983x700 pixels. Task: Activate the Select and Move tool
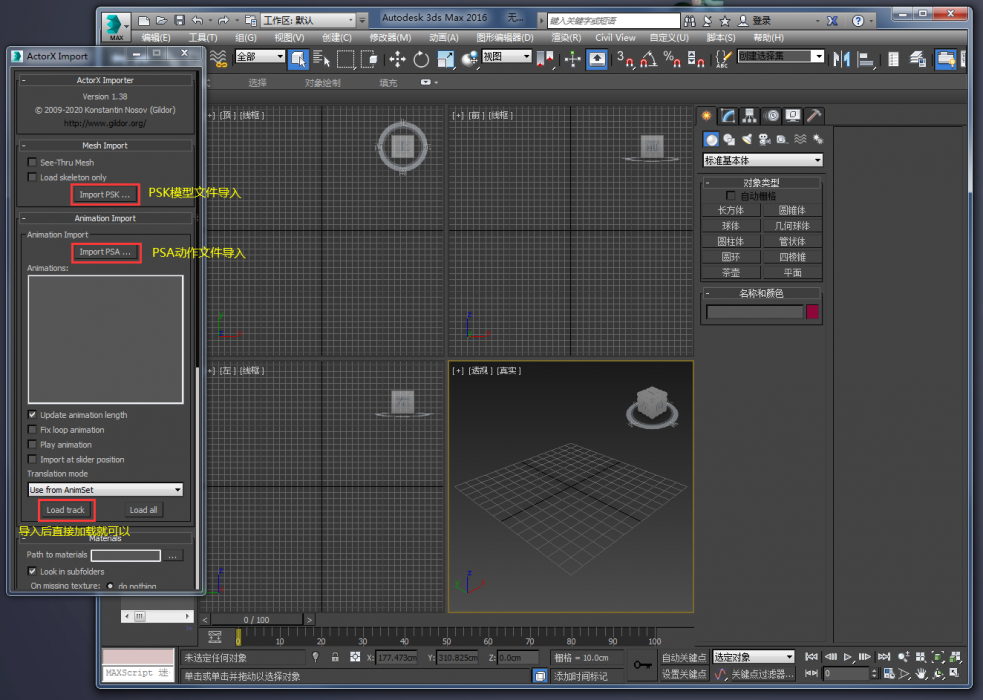coord(397,60)
